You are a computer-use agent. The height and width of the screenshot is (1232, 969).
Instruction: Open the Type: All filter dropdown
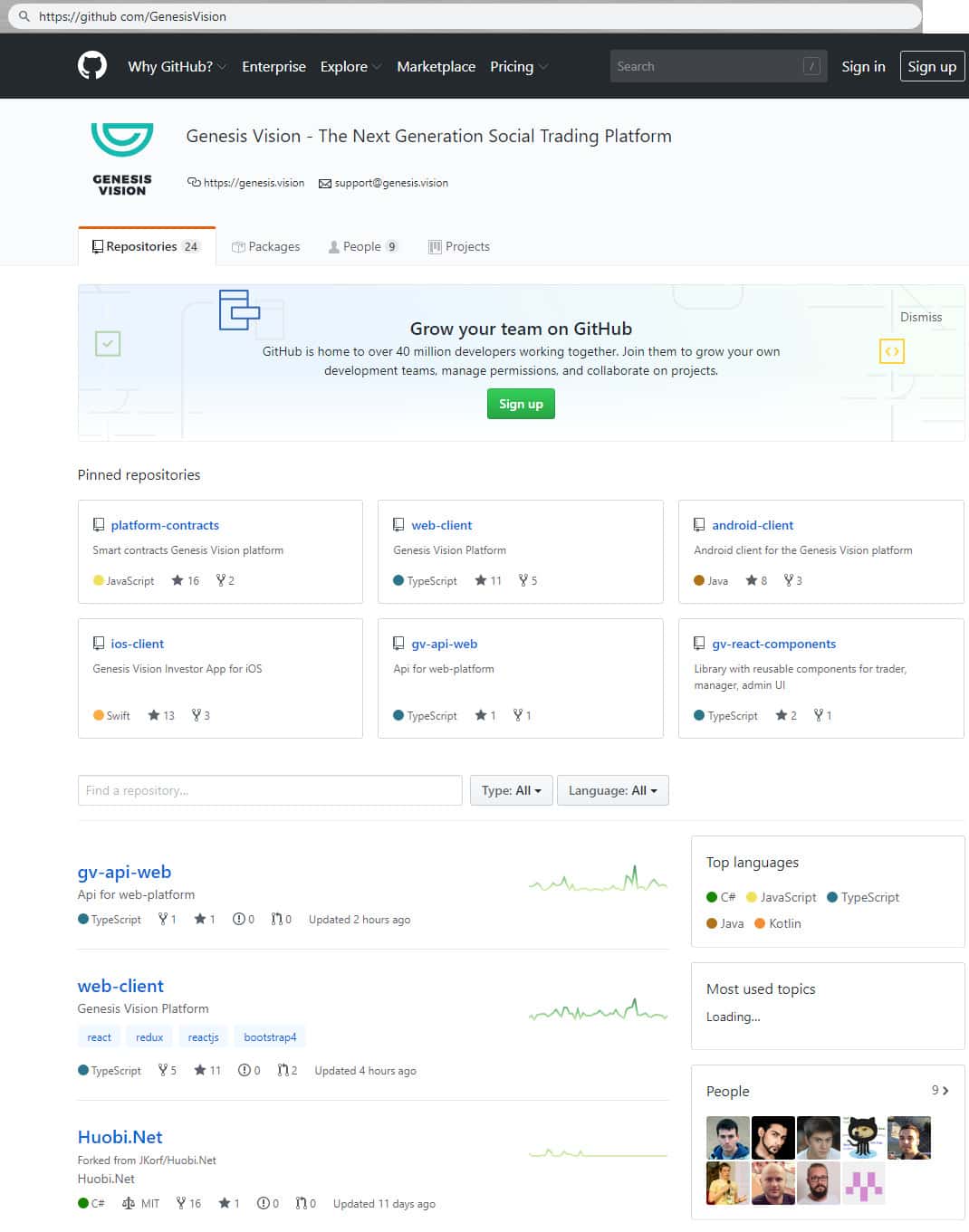[511, 790]
